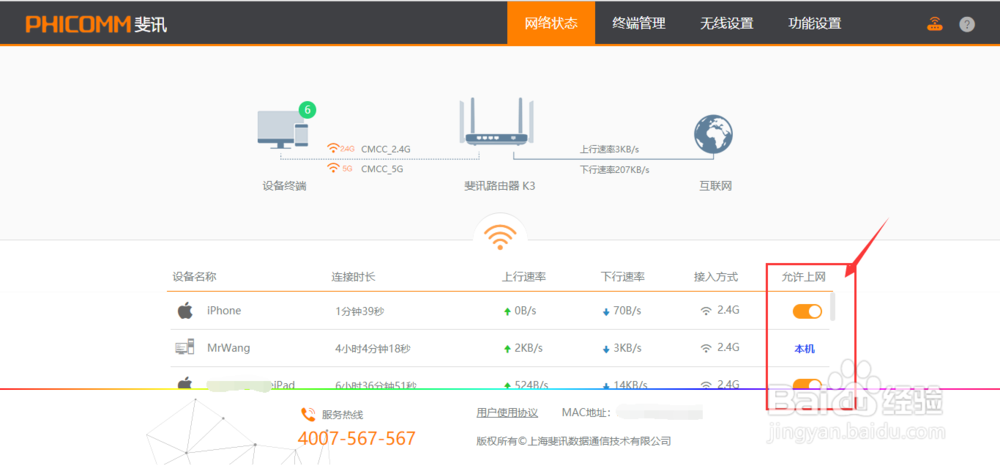Viewport: 1000px width, 466px height.
Task: Open the 终端管理 tab
Action: click(x=639, y=23)
